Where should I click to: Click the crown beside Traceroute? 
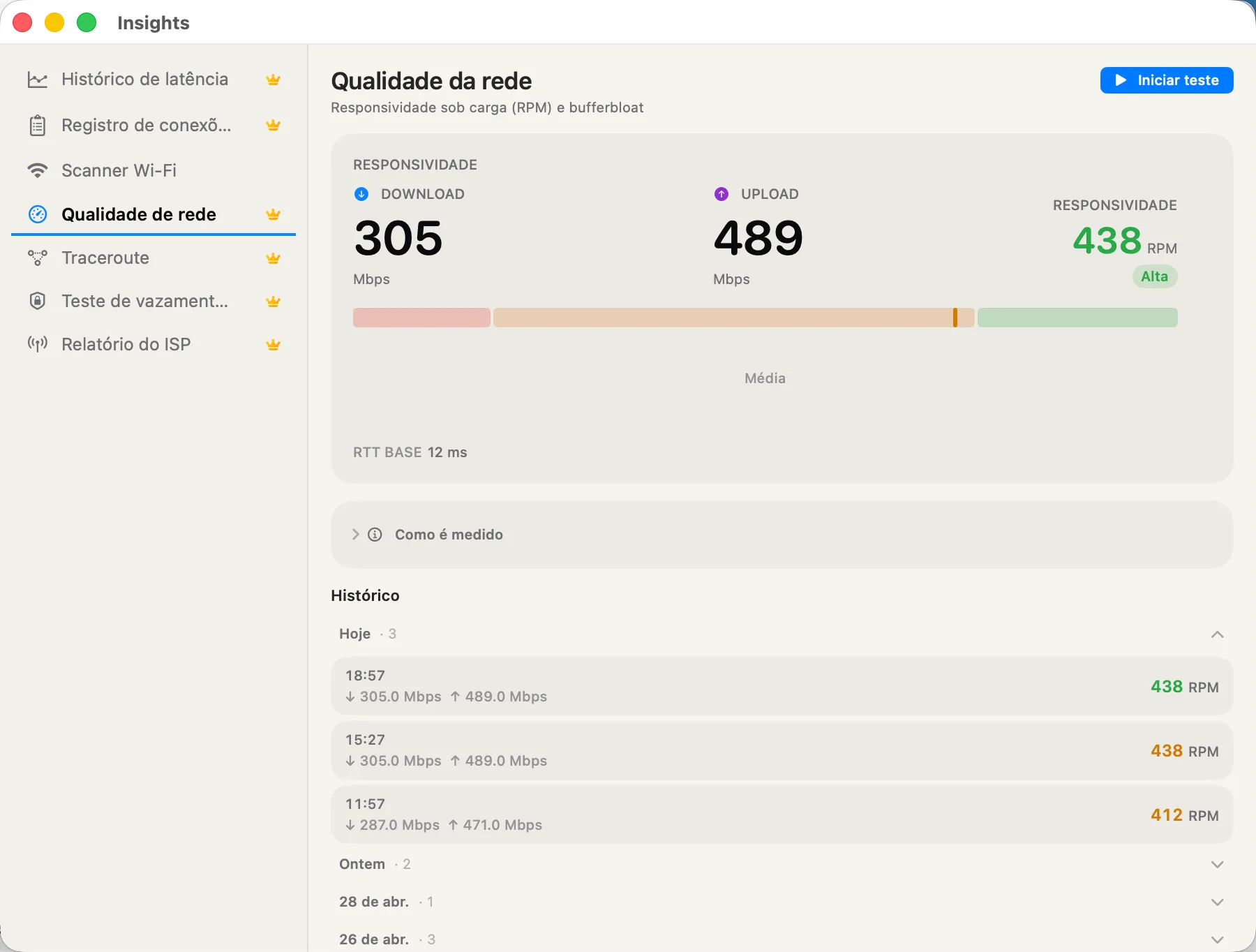tap(273, 258)
